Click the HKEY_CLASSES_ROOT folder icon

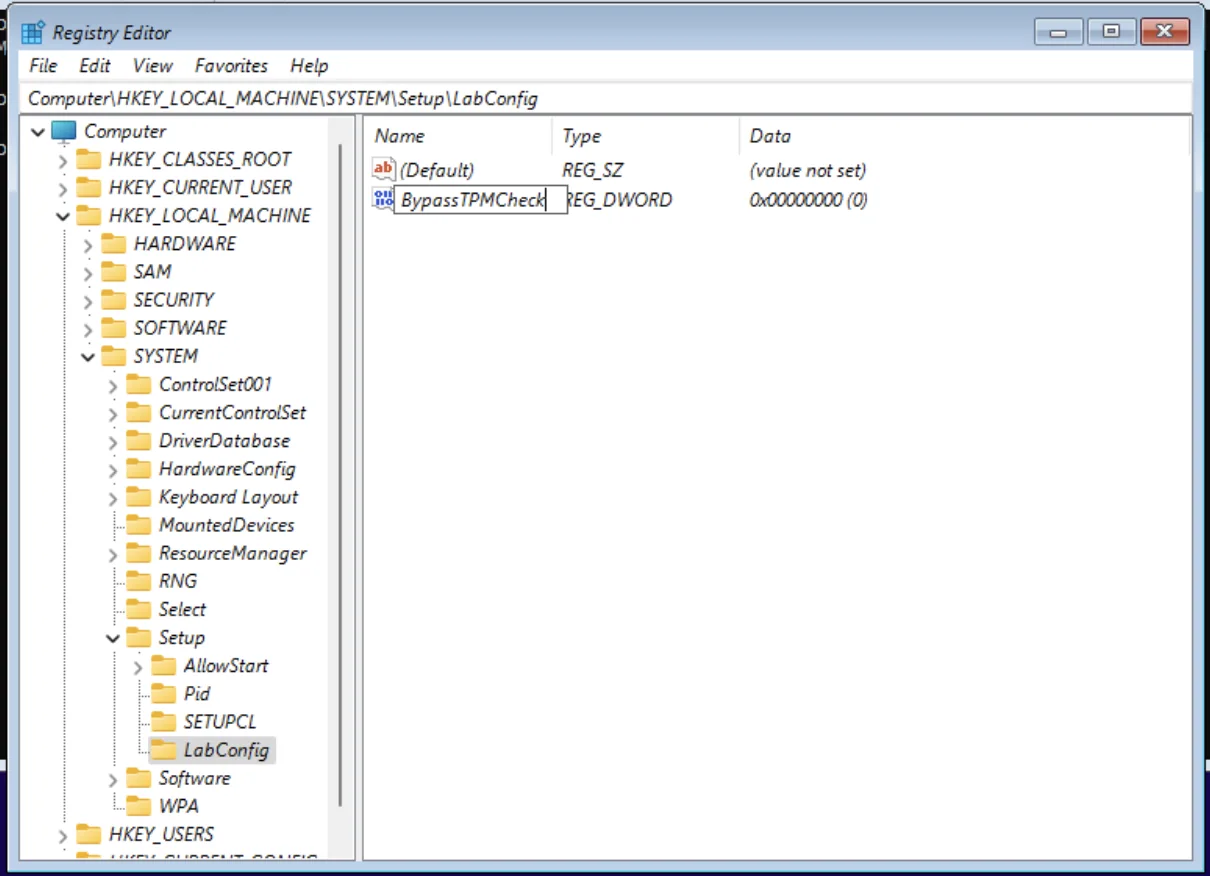point(90,159)
